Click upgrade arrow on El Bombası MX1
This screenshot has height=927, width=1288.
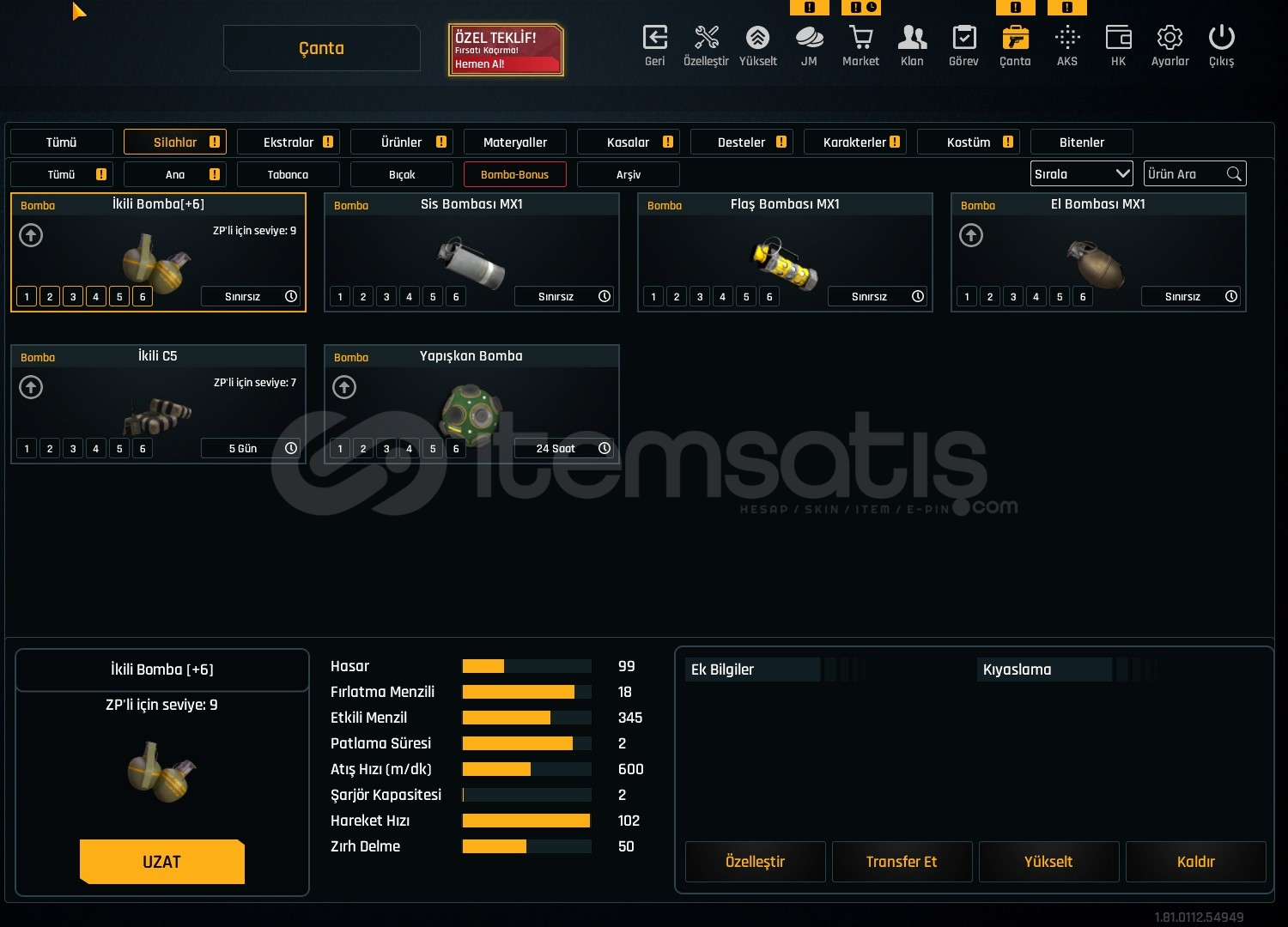tap(971, 235)
